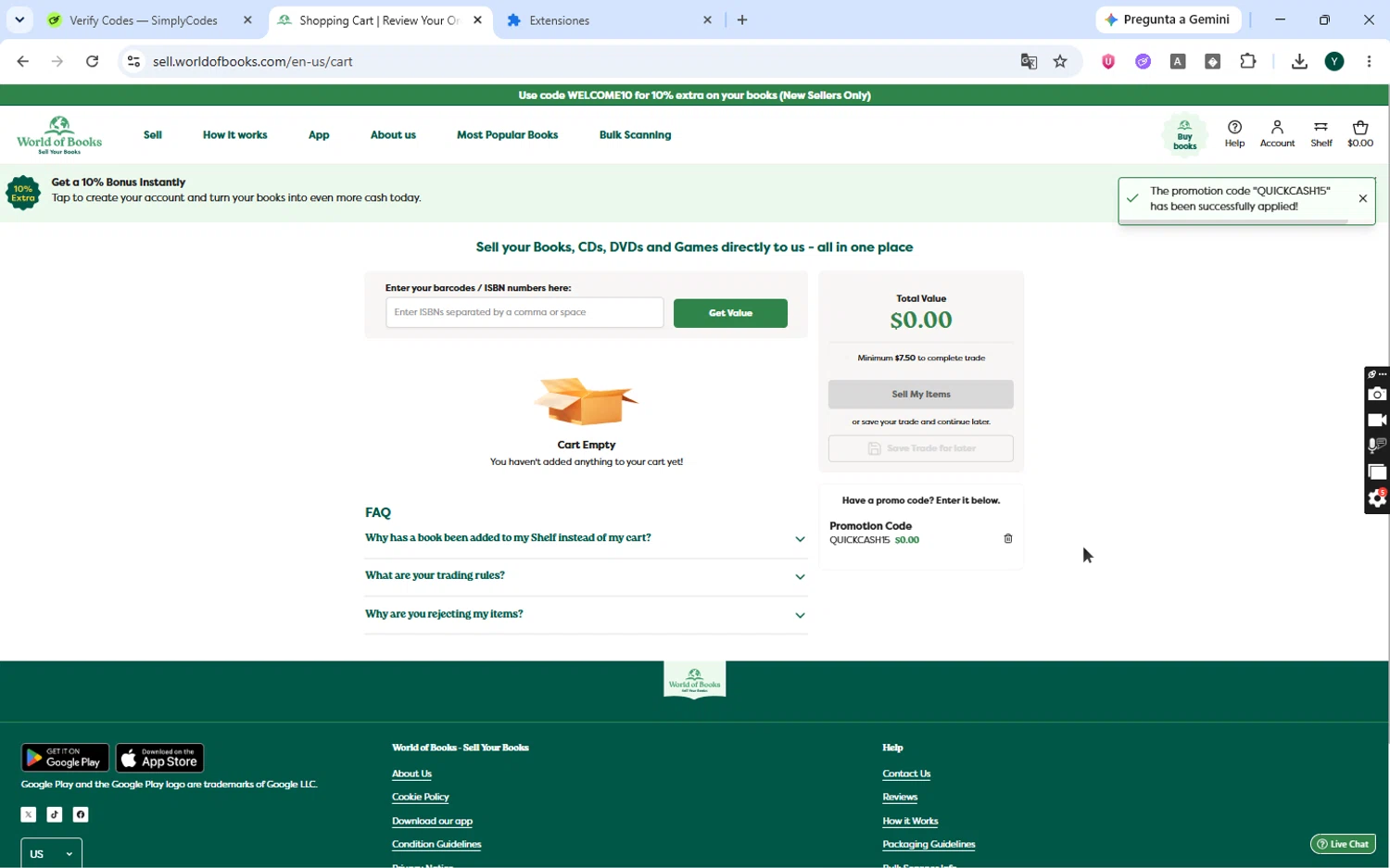Image resolution: width=1390 pixels, height=868 pixels.
Task: Open the Chrome three-dot menu
Action: pyautogui.click(x=1369, y=62)
